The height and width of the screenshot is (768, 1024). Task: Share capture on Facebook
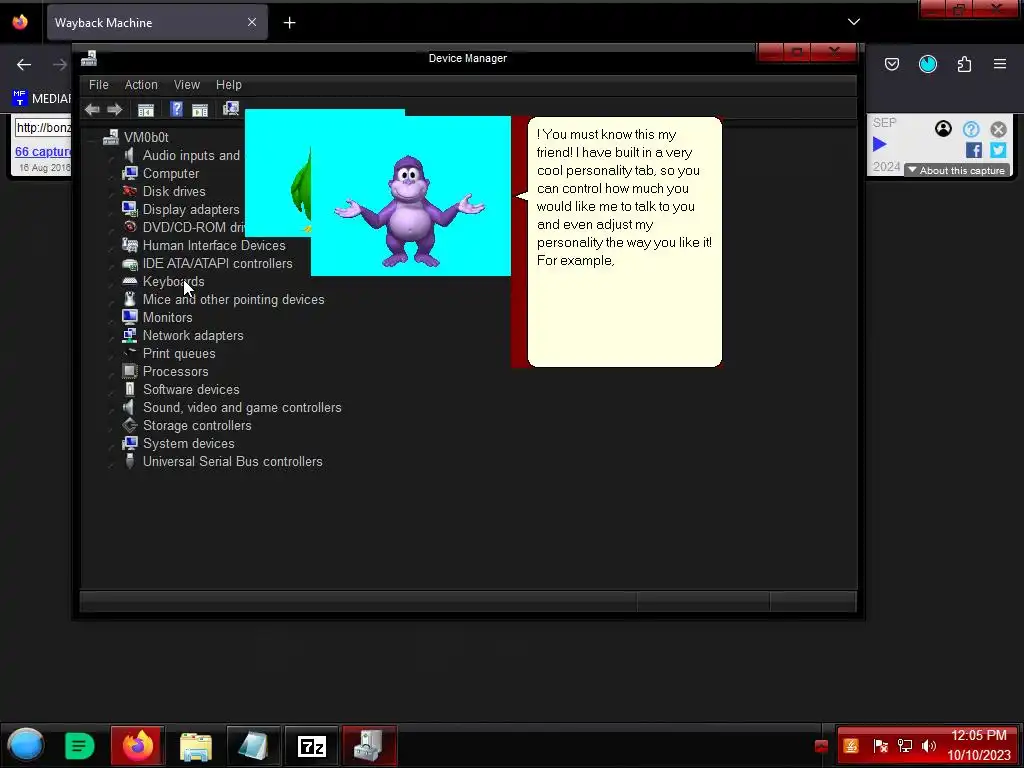pyautogui.click(x=974, y=150)
